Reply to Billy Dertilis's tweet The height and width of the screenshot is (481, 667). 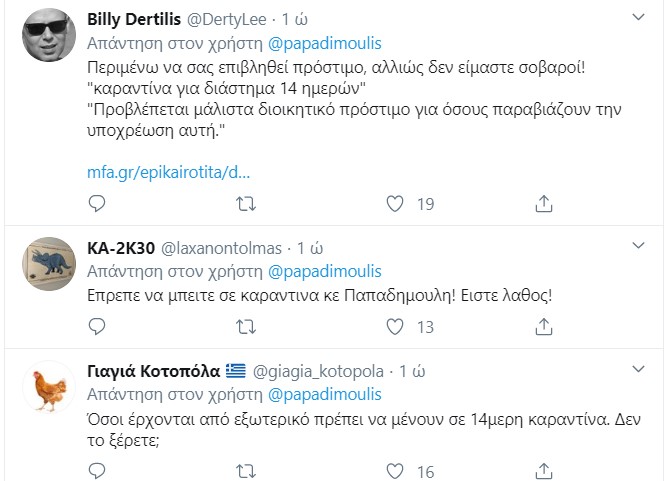click(97, 204)
